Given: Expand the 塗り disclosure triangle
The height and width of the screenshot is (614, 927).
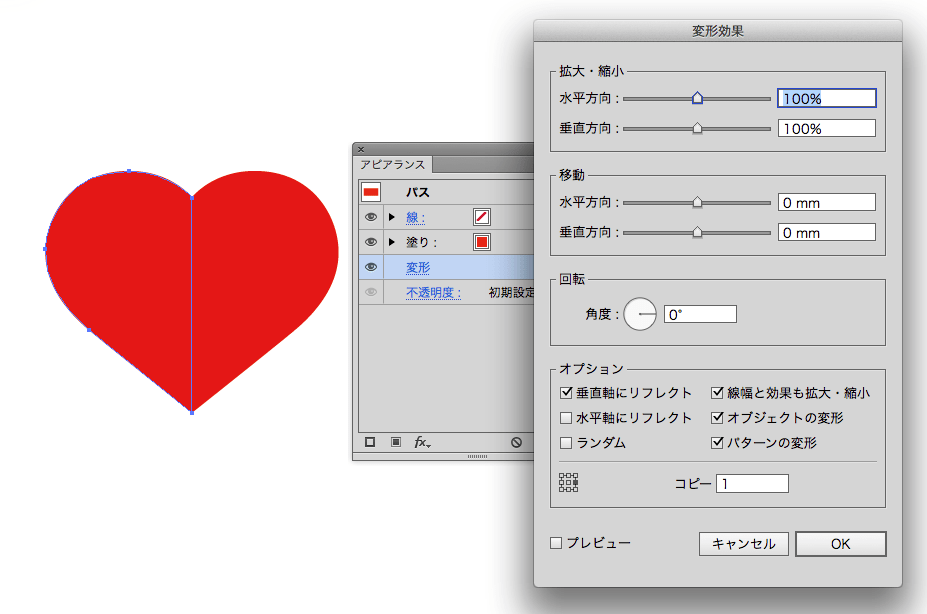Looking at the screenshot, I should [x=390, y=241].
